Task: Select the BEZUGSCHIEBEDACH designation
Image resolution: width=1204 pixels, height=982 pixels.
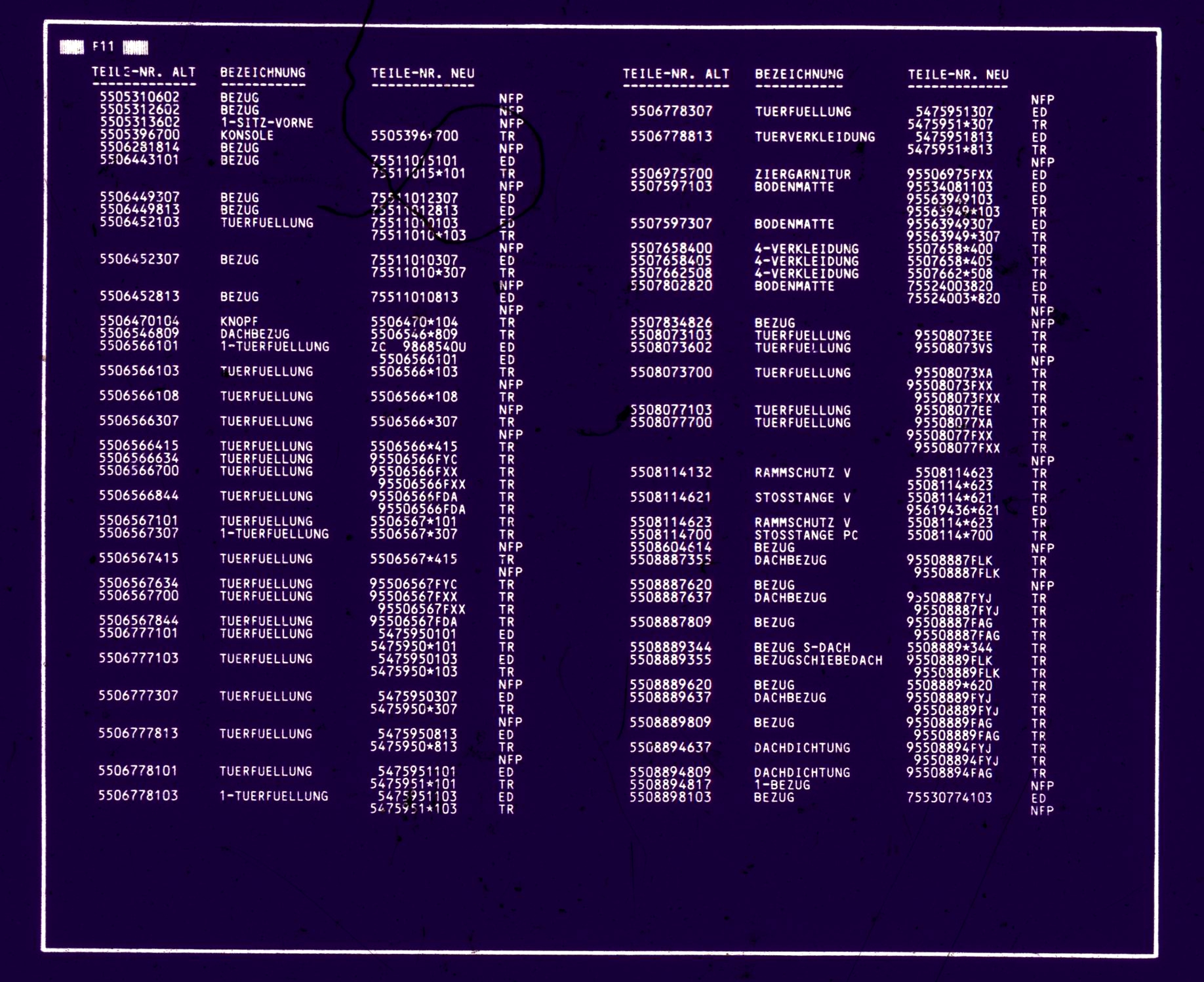Action: click(x=818, y=661)
